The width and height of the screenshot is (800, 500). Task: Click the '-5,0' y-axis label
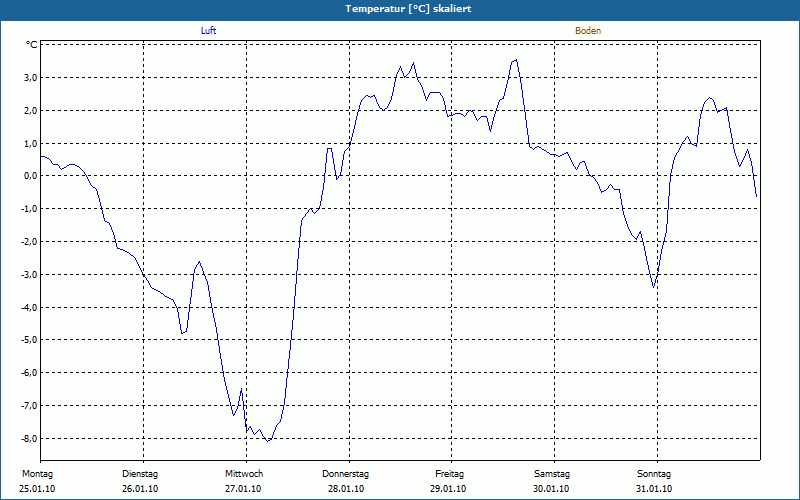click(x=30, y=340)
